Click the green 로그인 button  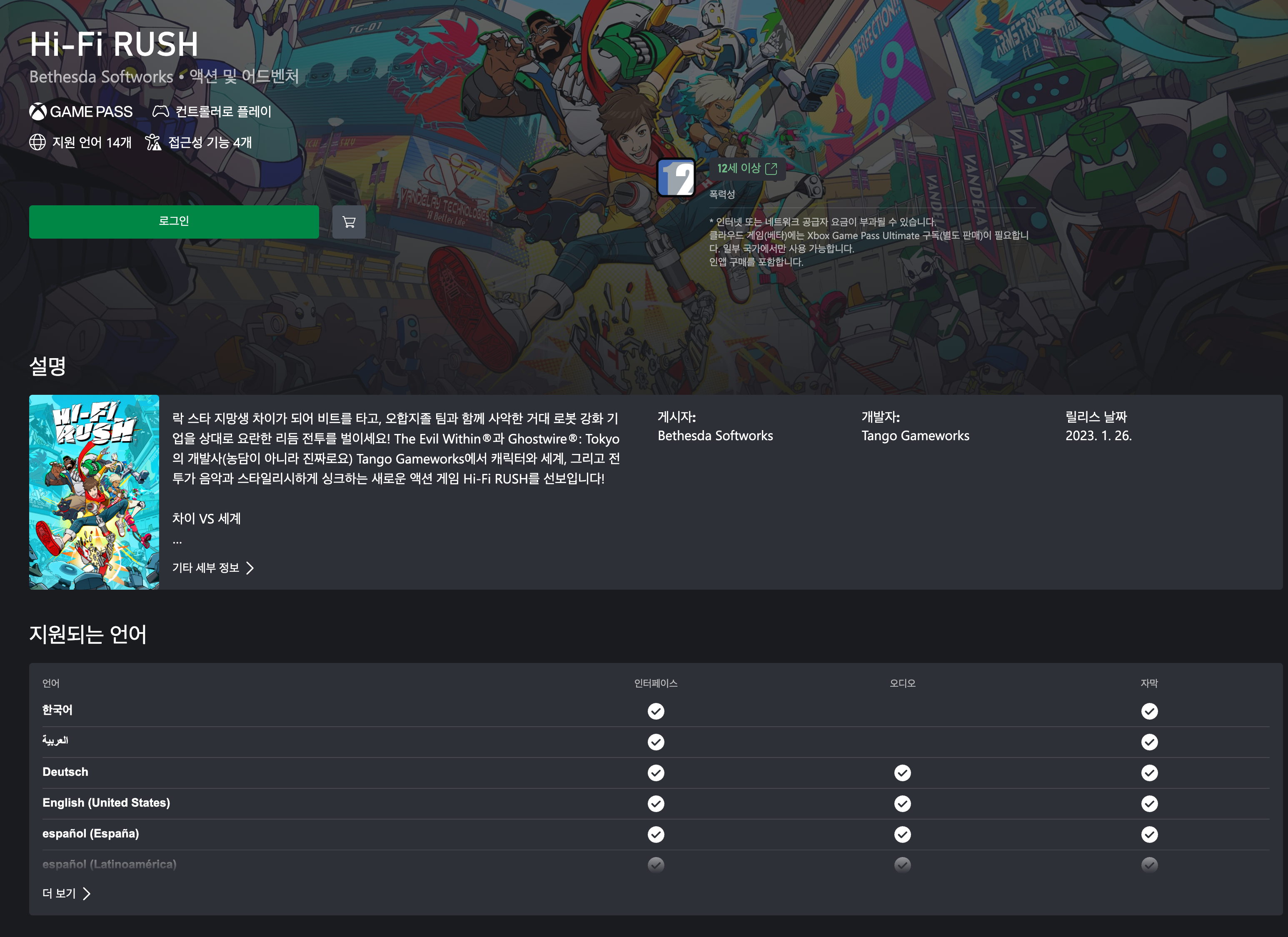click(174, 222)
